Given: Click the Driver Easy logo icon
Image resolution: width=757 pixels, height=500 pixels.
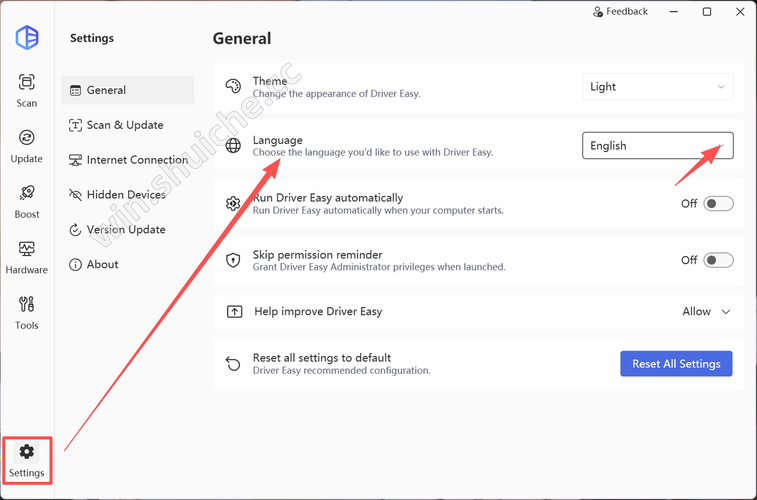Looking at the screenshot, I should (27, 37).
